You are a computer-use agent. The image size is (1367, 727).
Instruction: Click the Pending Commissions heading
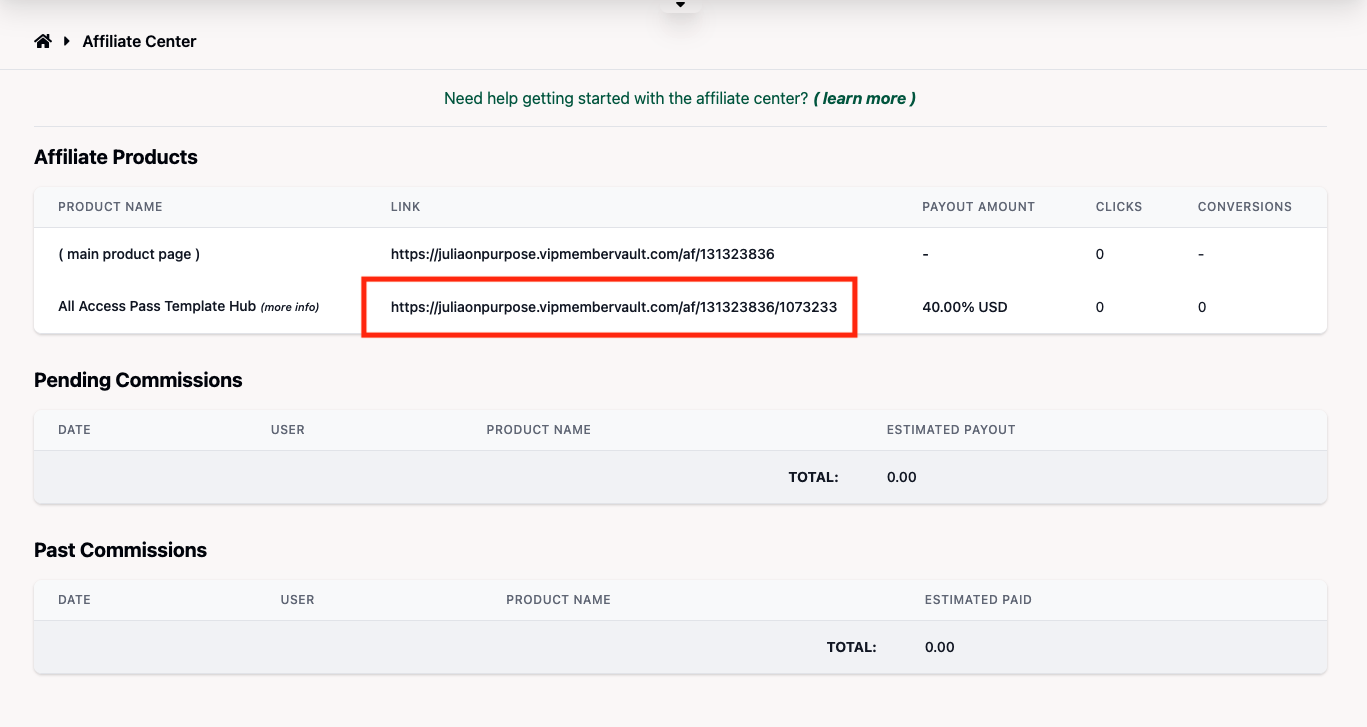(138, 380)
